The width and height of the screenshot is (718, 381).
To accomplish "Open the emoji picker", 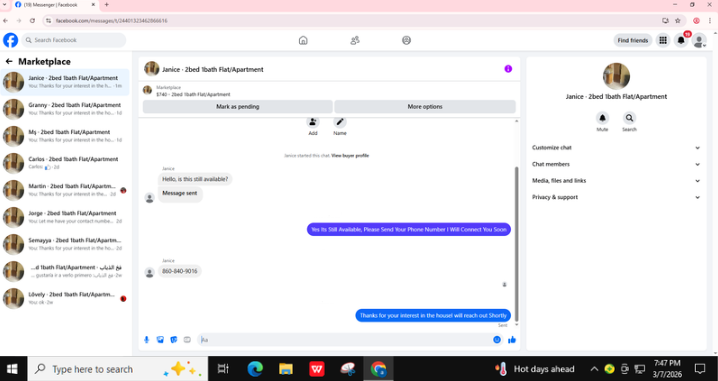I will click(497, 340).
